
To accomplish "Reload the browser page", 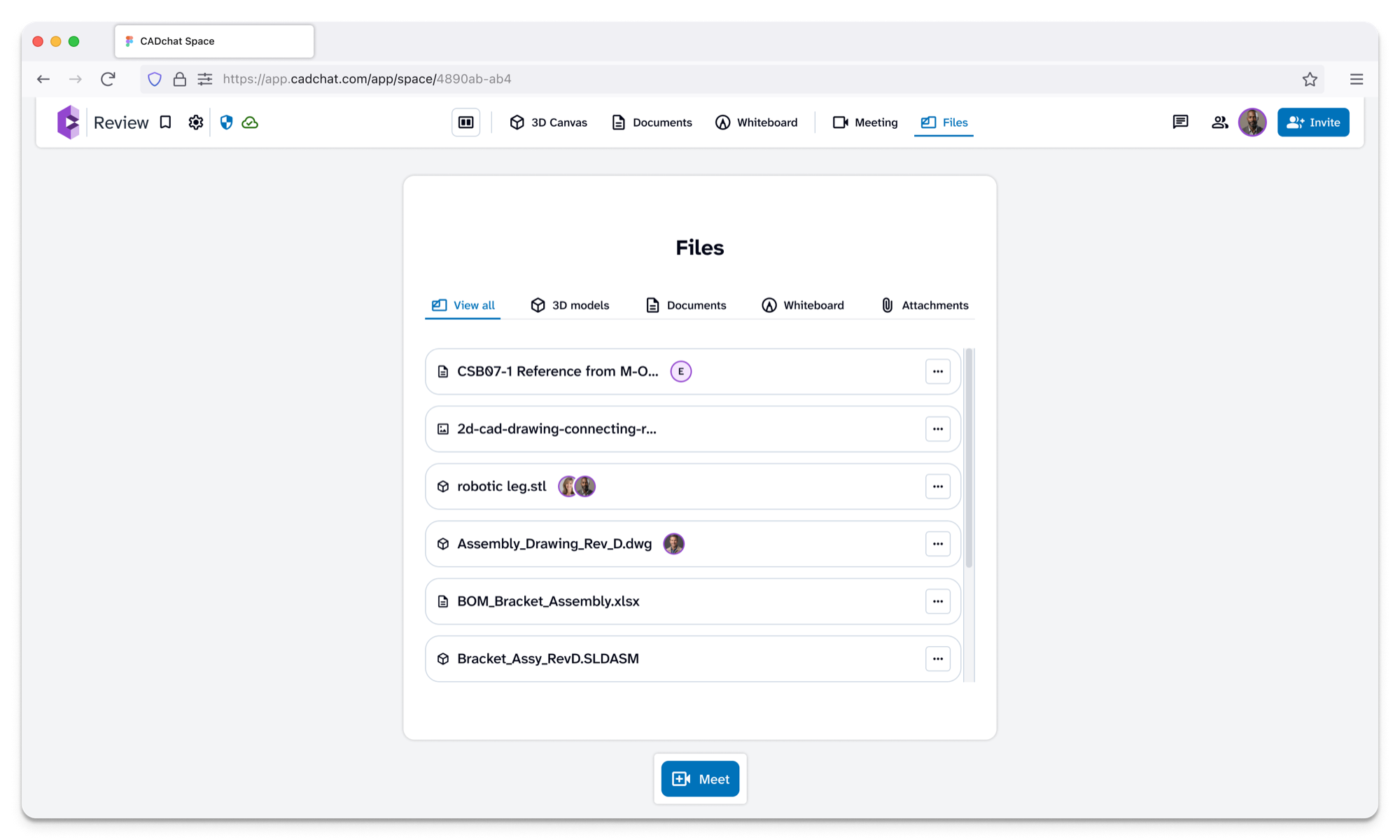I will tap(108, 79).
